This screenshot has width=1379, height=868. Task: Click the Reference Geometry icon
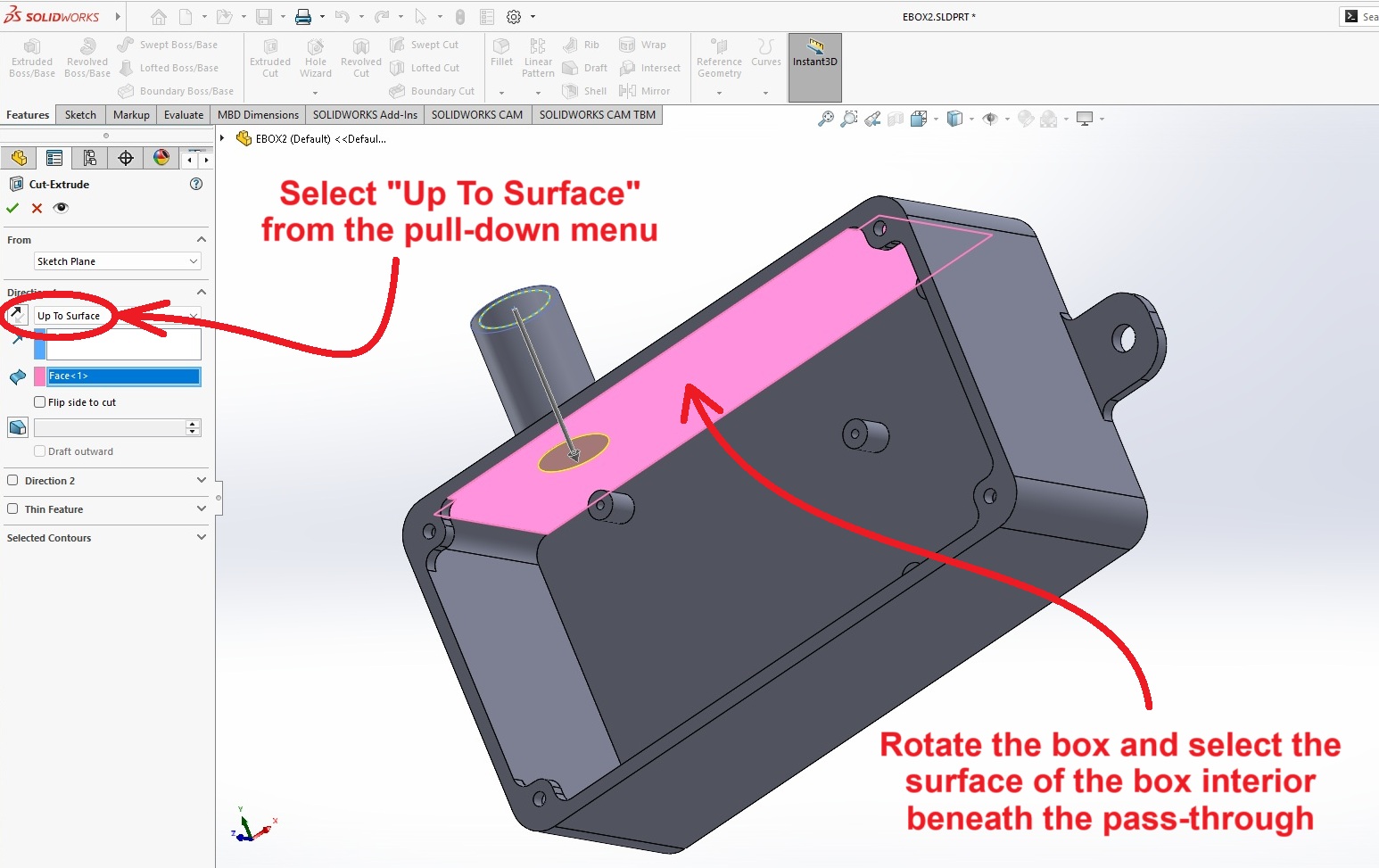(719, 46)
